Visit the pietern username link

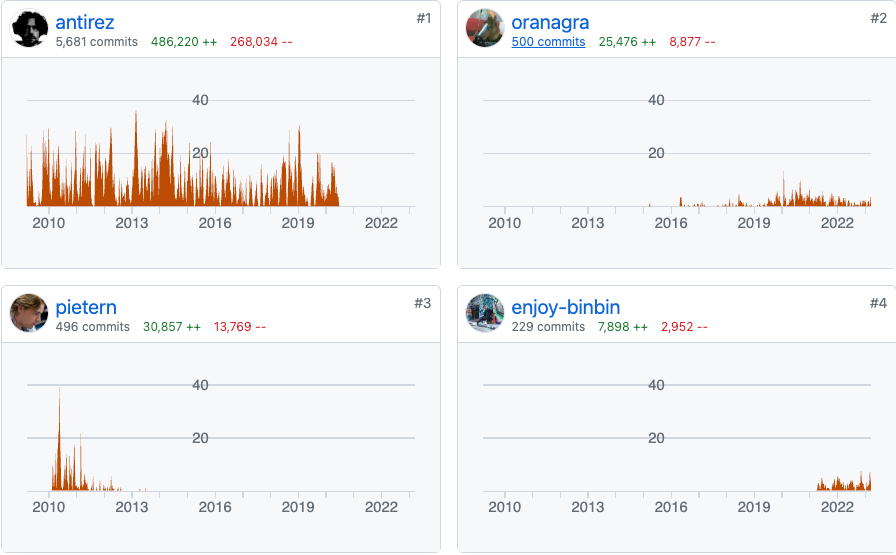click(x=86, y=308)
